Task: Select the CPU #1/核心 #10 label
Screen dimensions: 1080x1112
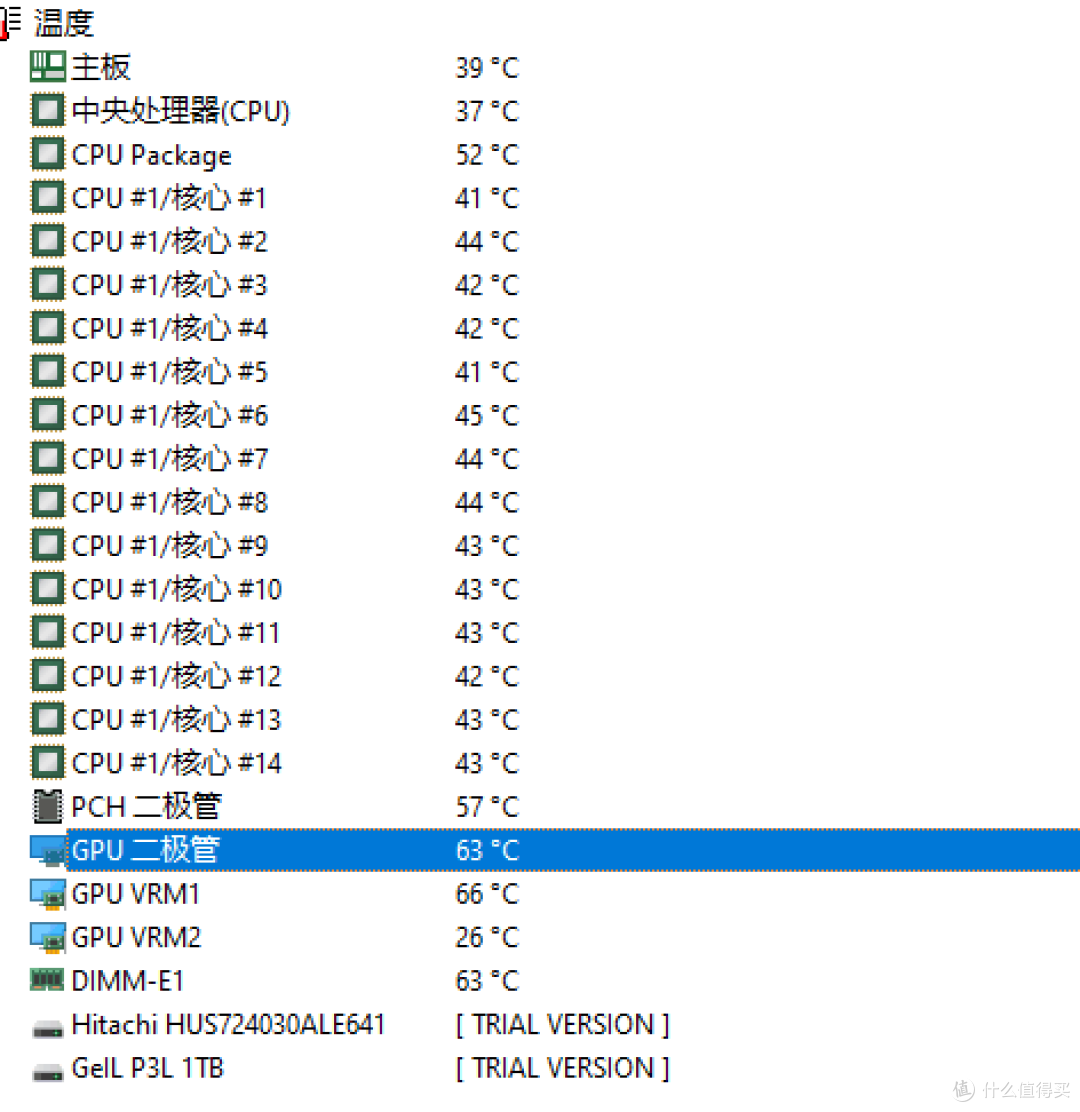Action: coord(177,589)
